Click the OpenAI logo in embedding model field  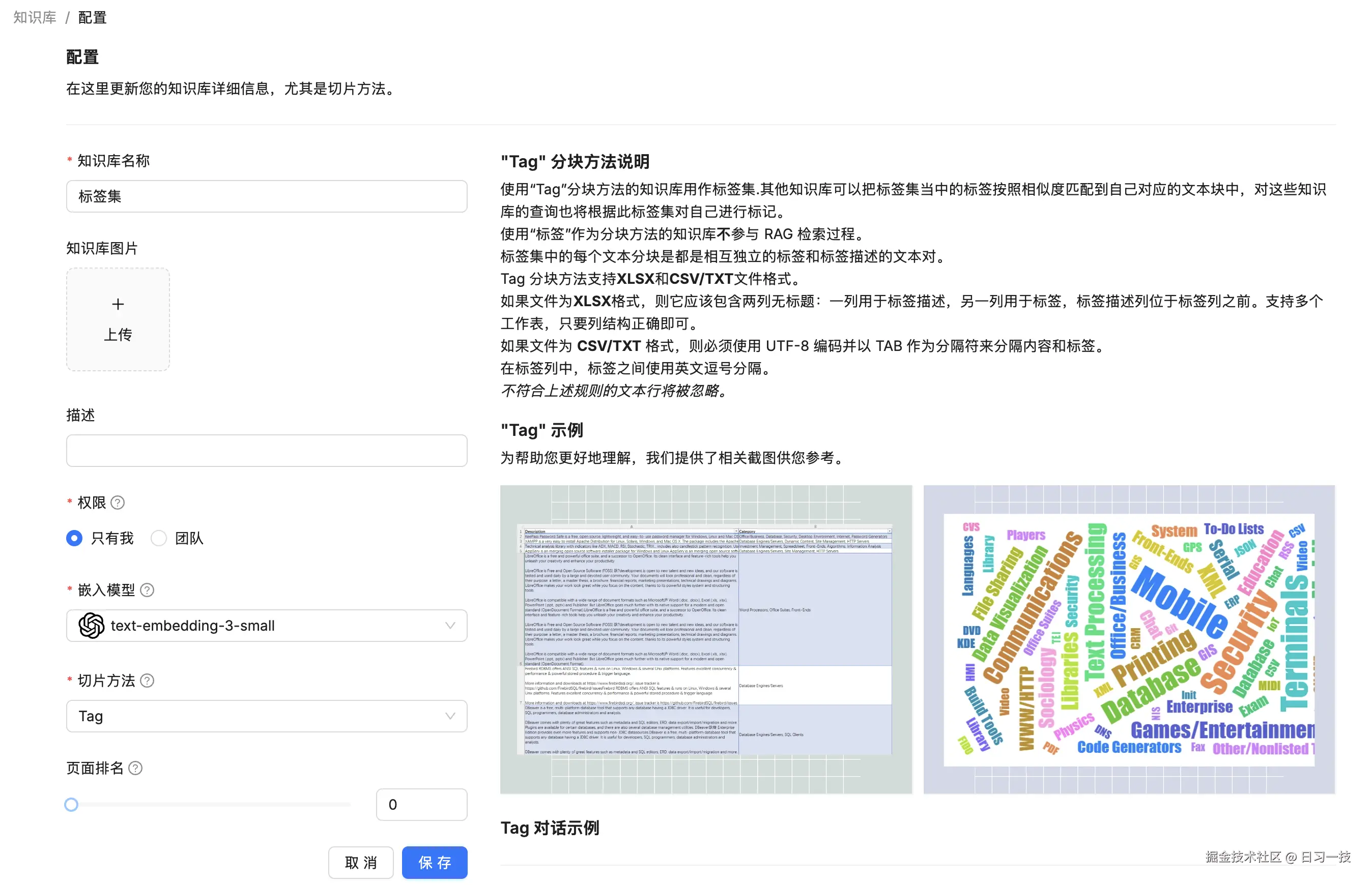coord(92,626)
